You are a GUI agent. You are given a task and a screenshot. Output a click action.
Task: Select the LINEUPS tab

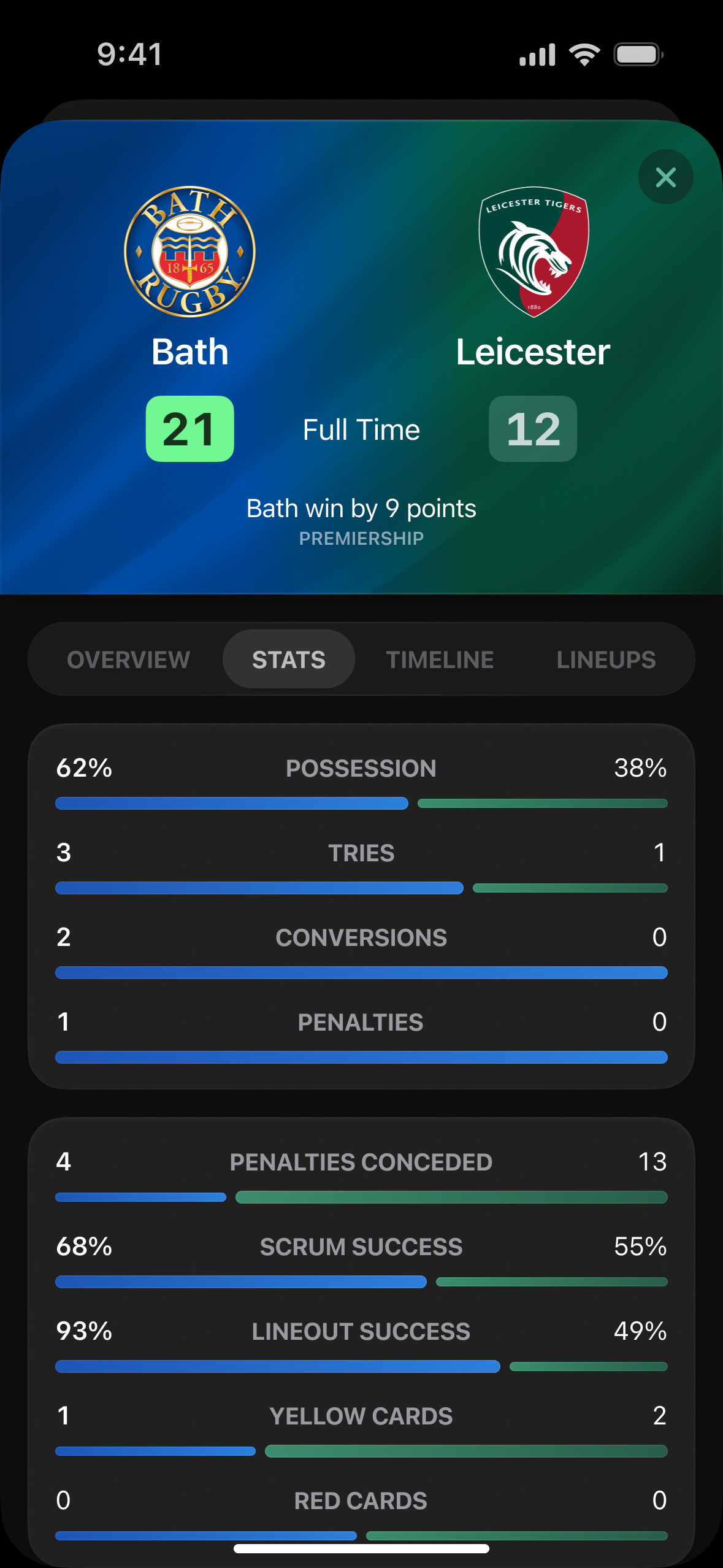click(606, 659)
